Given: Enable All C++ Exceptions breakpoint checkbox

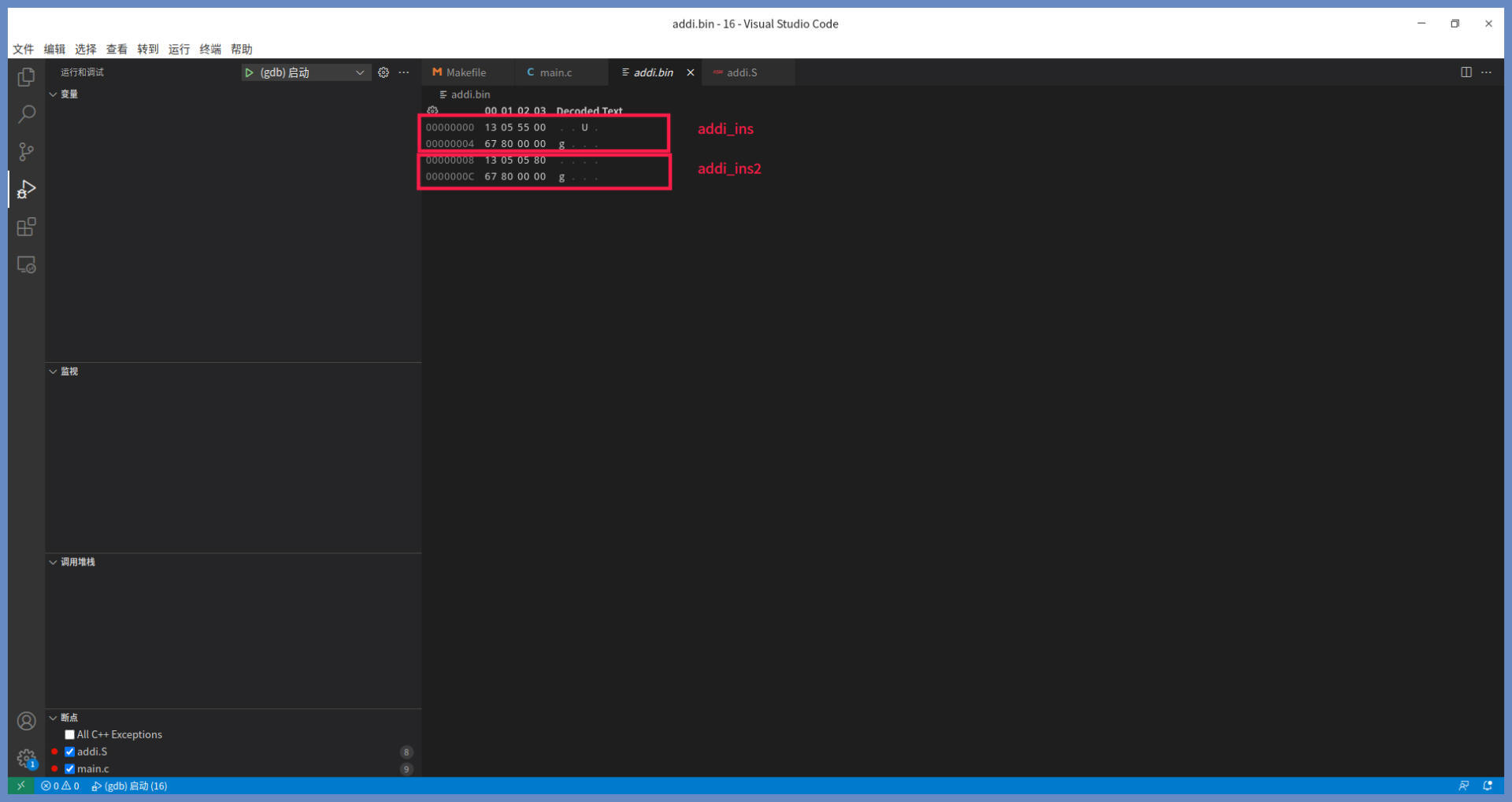Looking at the screenshot, I should pyautogui.click(x=70, y=735).
